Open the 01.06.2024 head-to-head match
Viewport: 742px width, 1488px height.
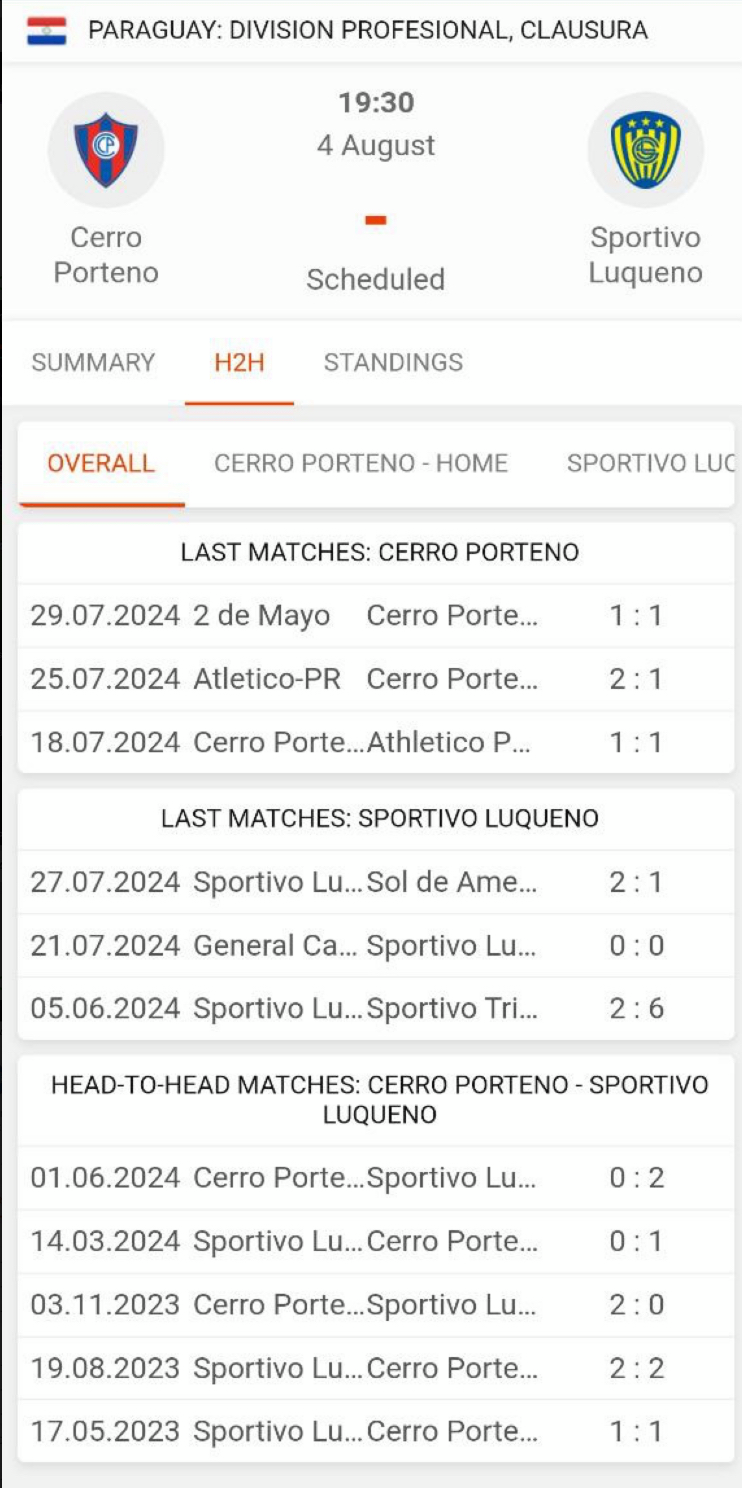click(x=376, y=1178)
